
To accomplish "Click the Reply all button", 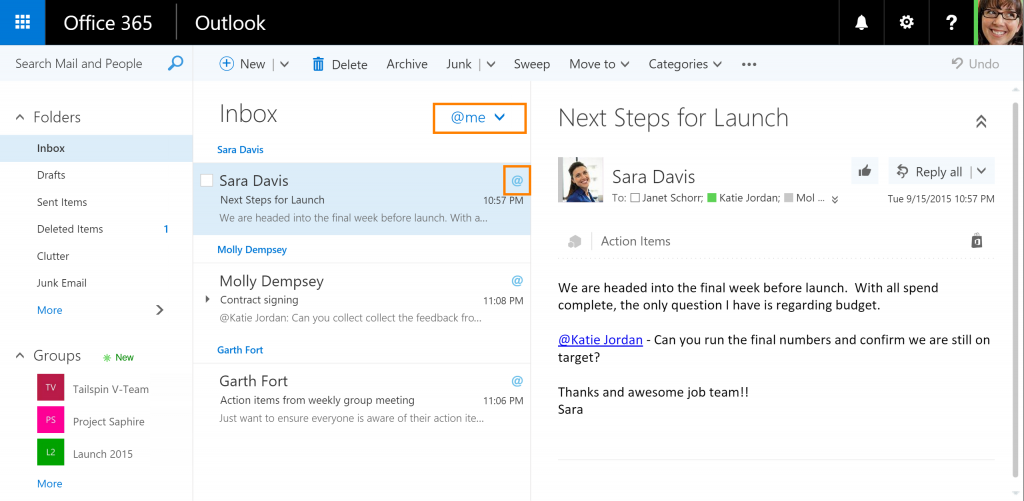I will click(x=929, y=171).
